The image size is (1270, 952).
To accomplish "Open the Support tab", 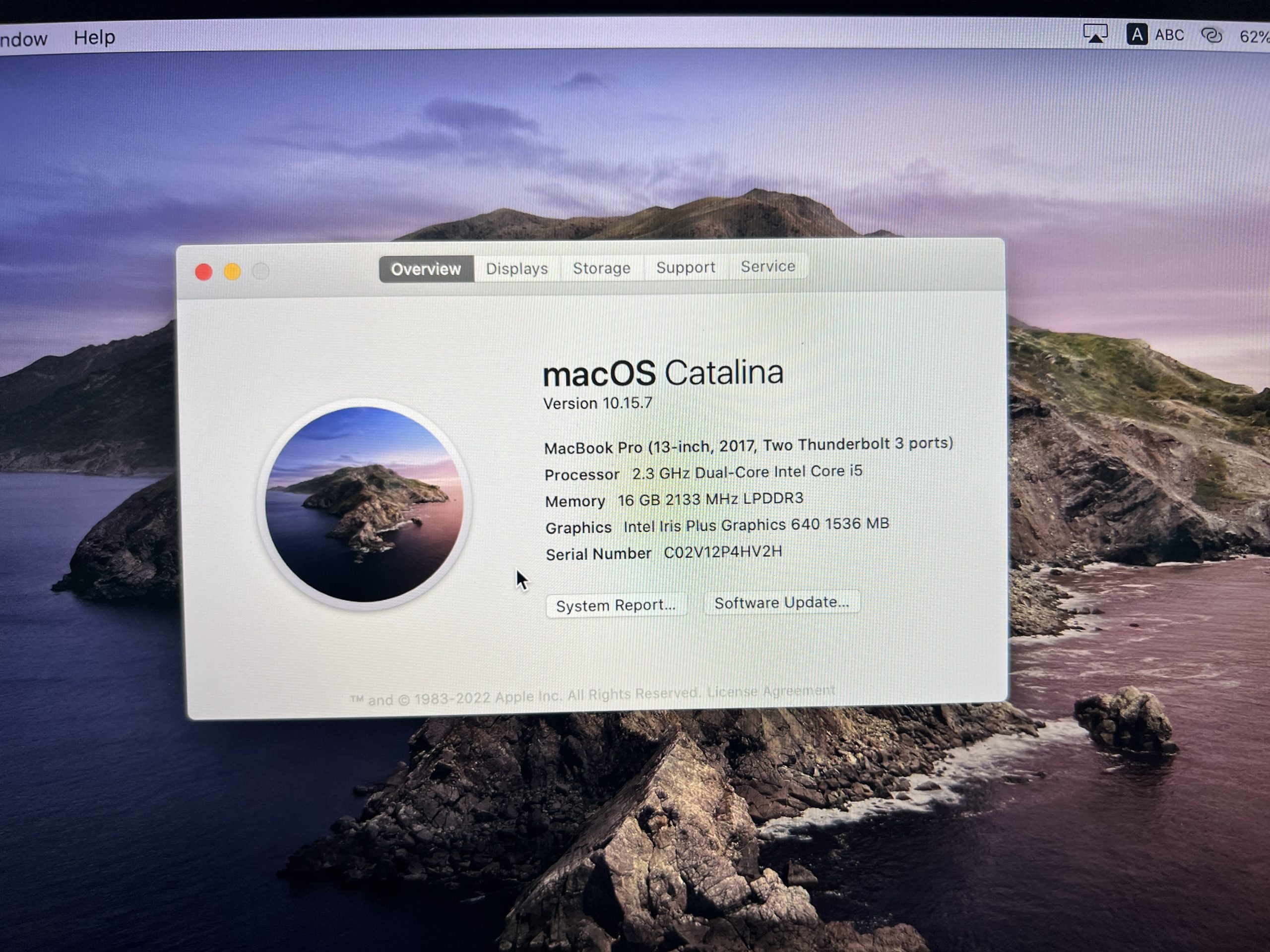I will click(x=686, y=267).
